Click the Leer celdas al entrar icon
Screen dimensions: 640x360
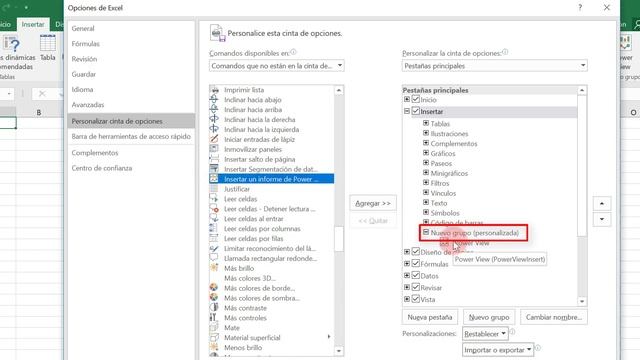pos(214,219)
